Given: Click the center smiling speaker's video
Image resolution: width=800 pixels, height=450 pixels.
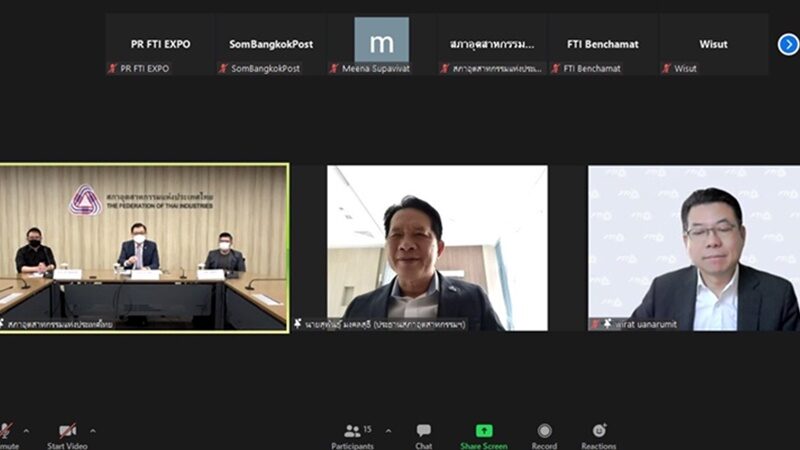Looking at the screenshot, I should (x=437, y=247).
